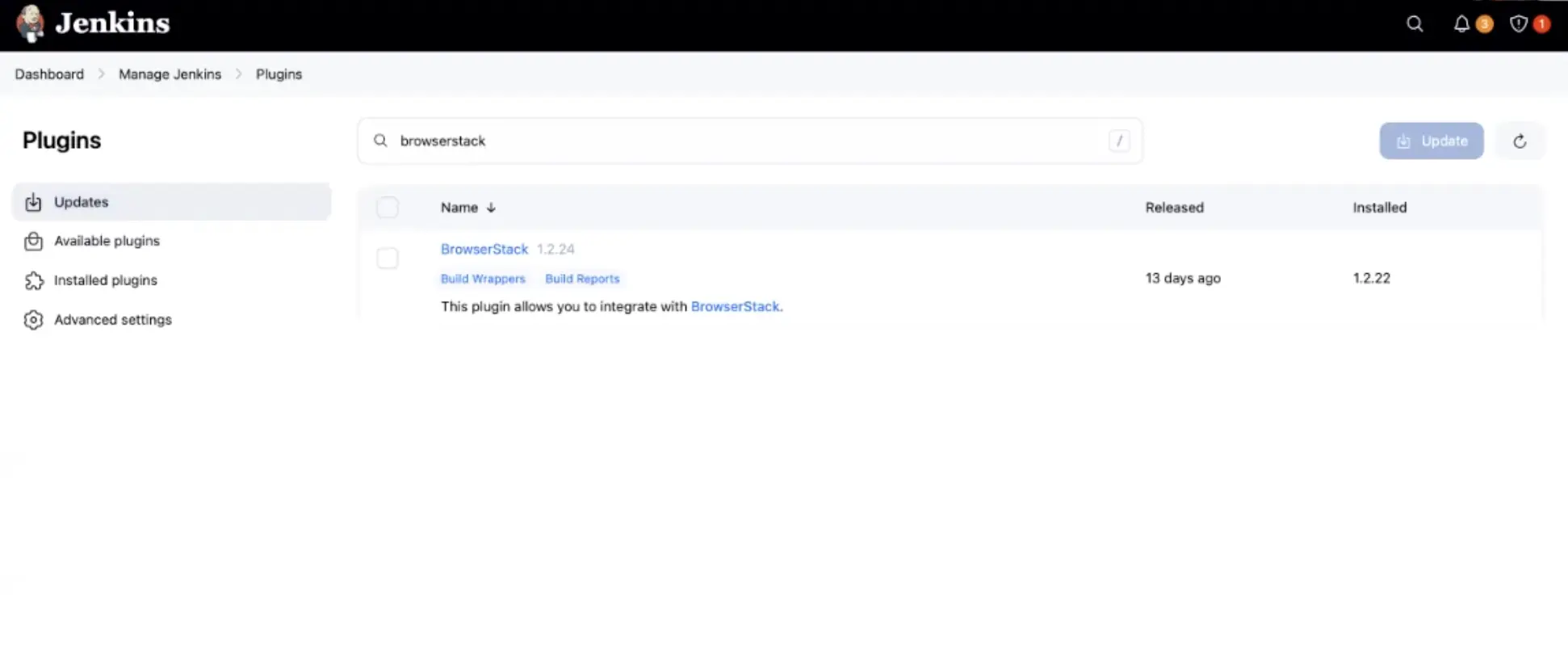Screen dimensions: 1568x669
Task: Open the notifications bell icon
Action: 1461,24
